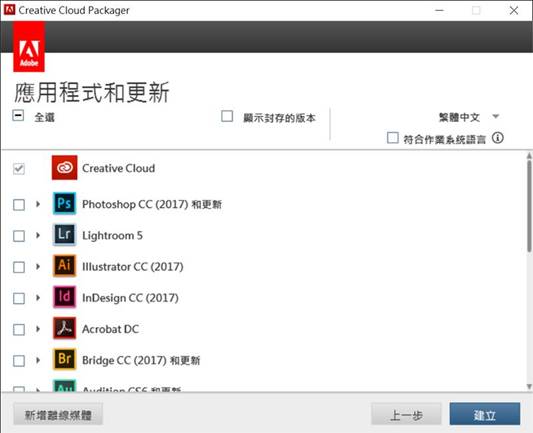This screenshot has width=533, height=433.
Task: Select the Photoshop CC (2017) 和更新 label
Action: 152,205
